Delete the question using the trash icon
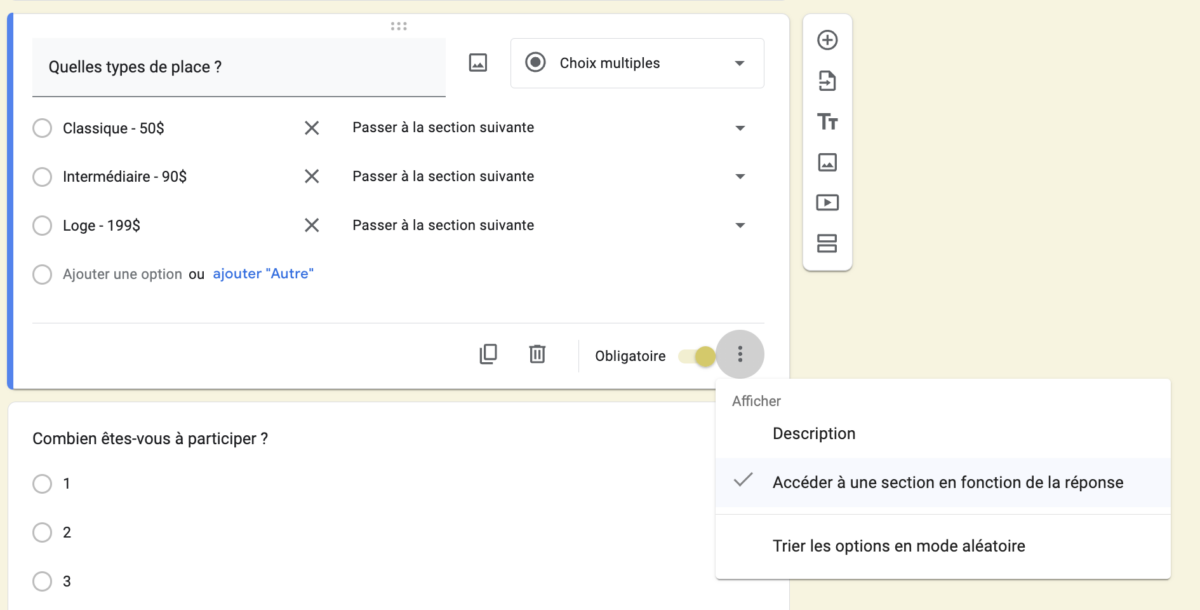 pos(537,354)
